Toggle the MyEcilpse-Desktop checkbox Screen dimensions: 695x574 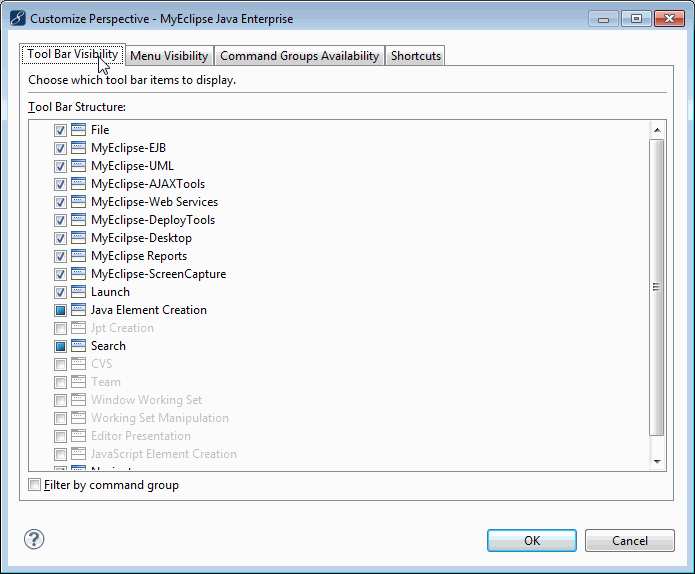tap(60, 238)
